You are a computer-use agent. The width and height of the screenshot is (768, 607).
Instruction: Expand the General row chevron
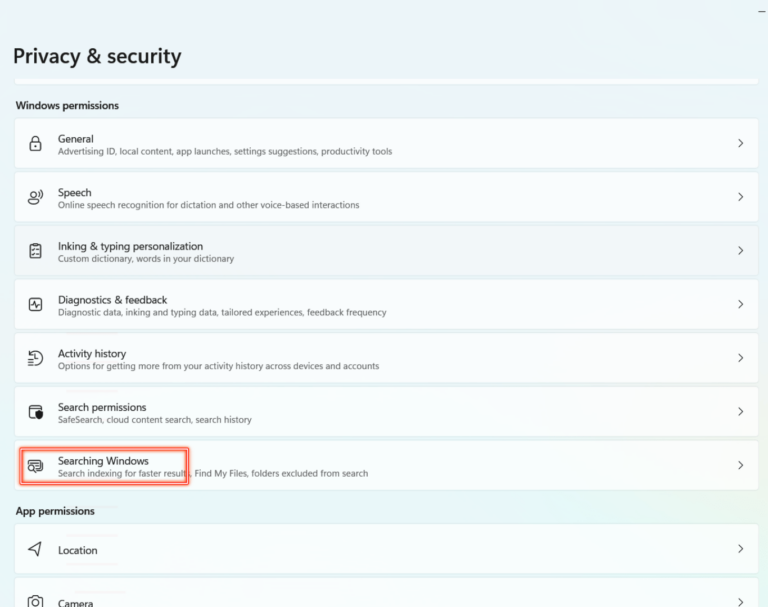click(x=740, y=144)
